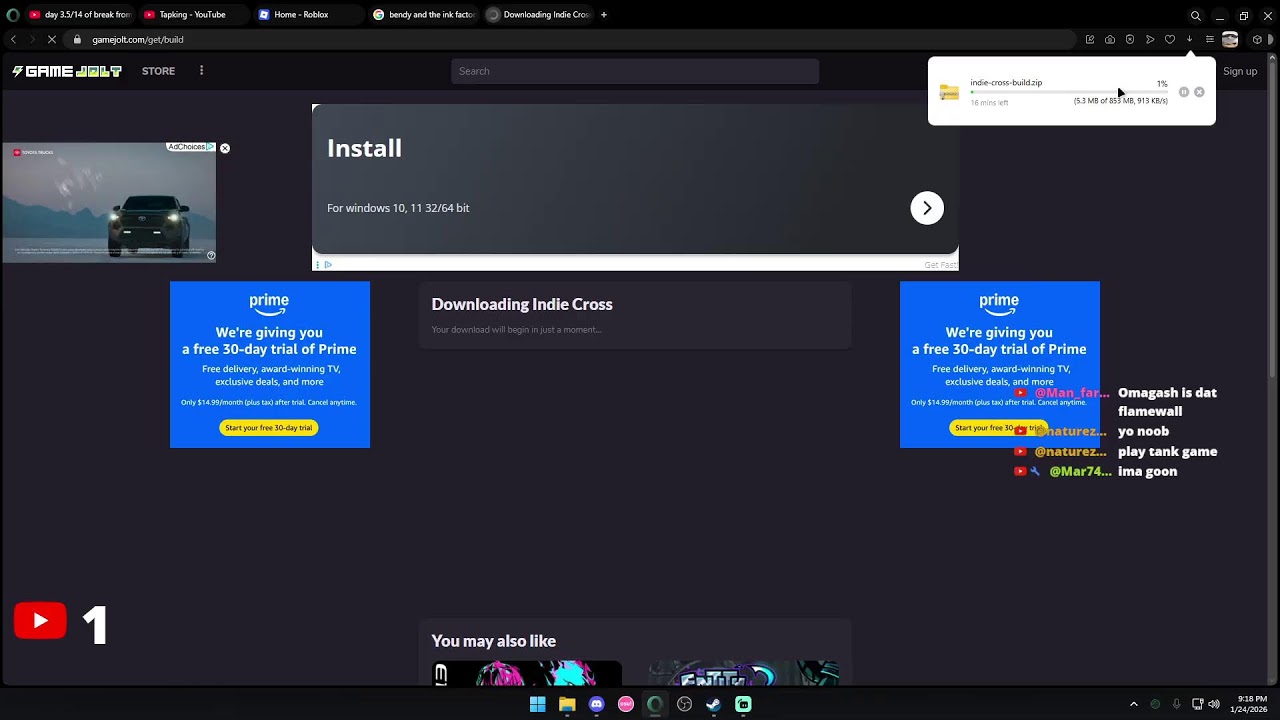
Task: Open the extensions cube icon
Action: [x=1257, y=40]
